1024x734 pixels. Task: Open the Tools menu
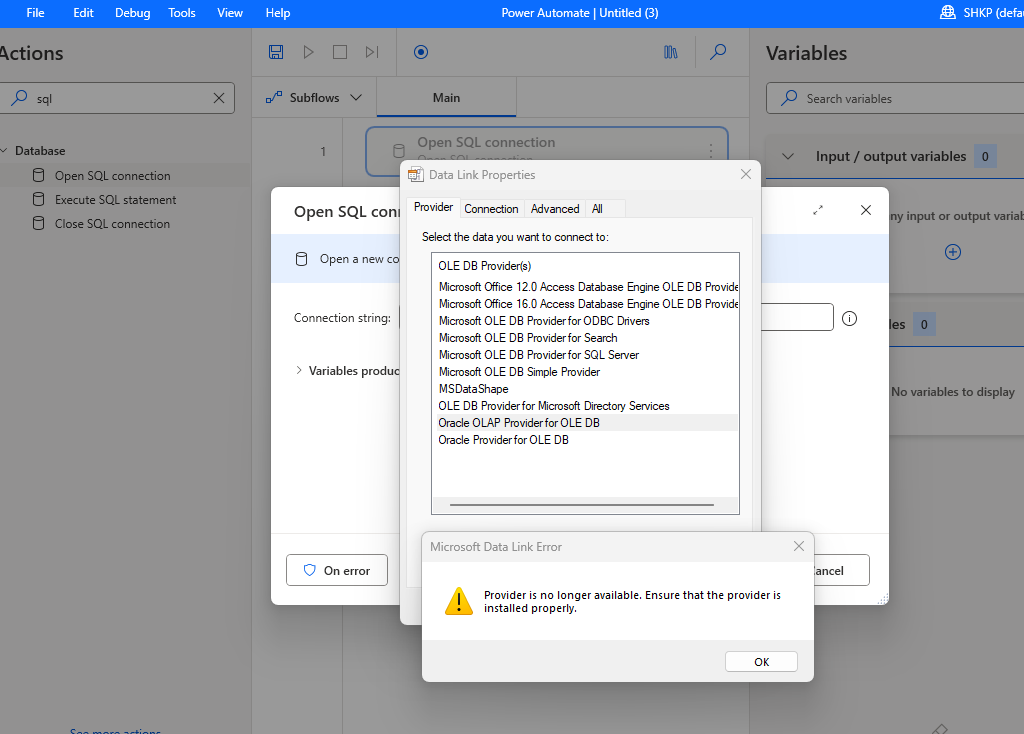click(182, 13)
